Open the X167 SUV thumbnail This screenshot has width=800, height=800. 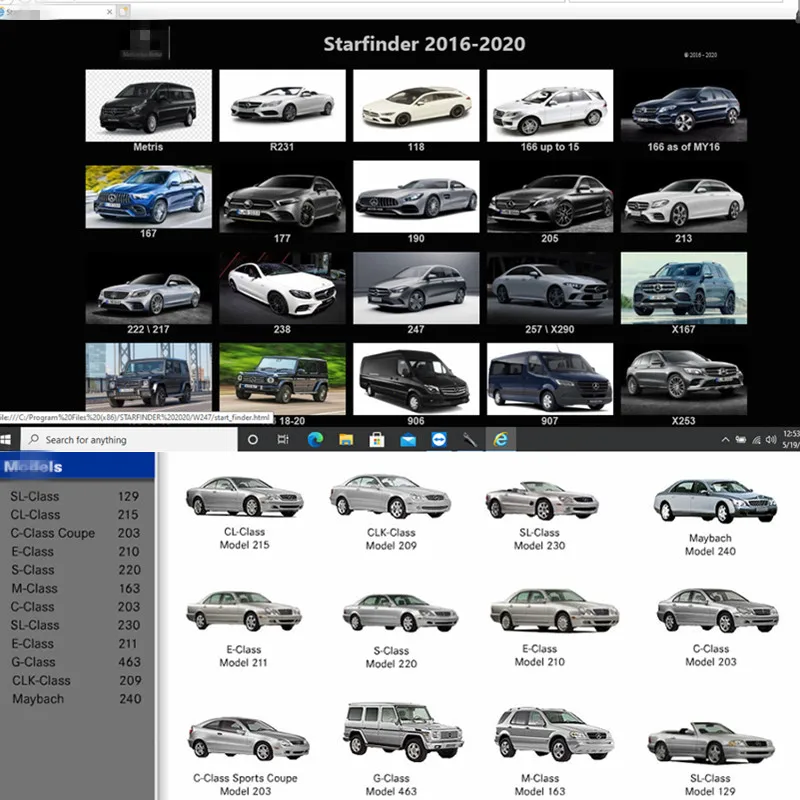[x=683, y=288]
